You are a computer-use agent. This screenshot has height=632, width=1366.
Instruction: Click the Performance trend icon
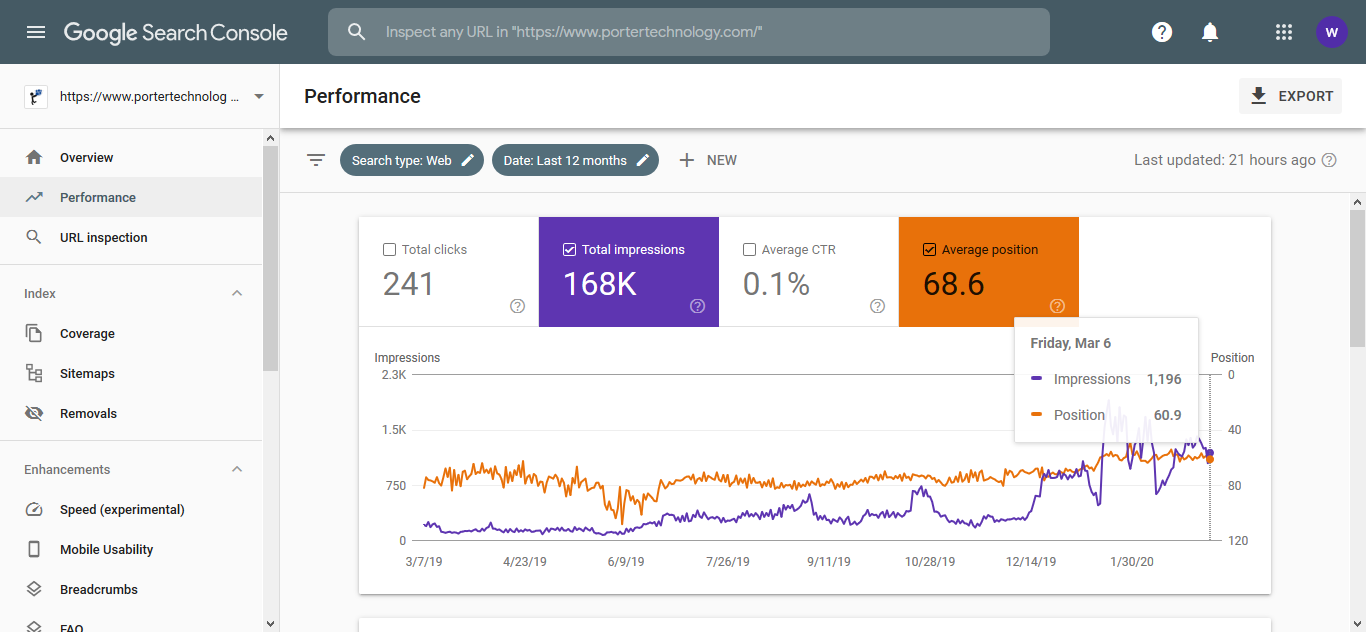(34, 197)
